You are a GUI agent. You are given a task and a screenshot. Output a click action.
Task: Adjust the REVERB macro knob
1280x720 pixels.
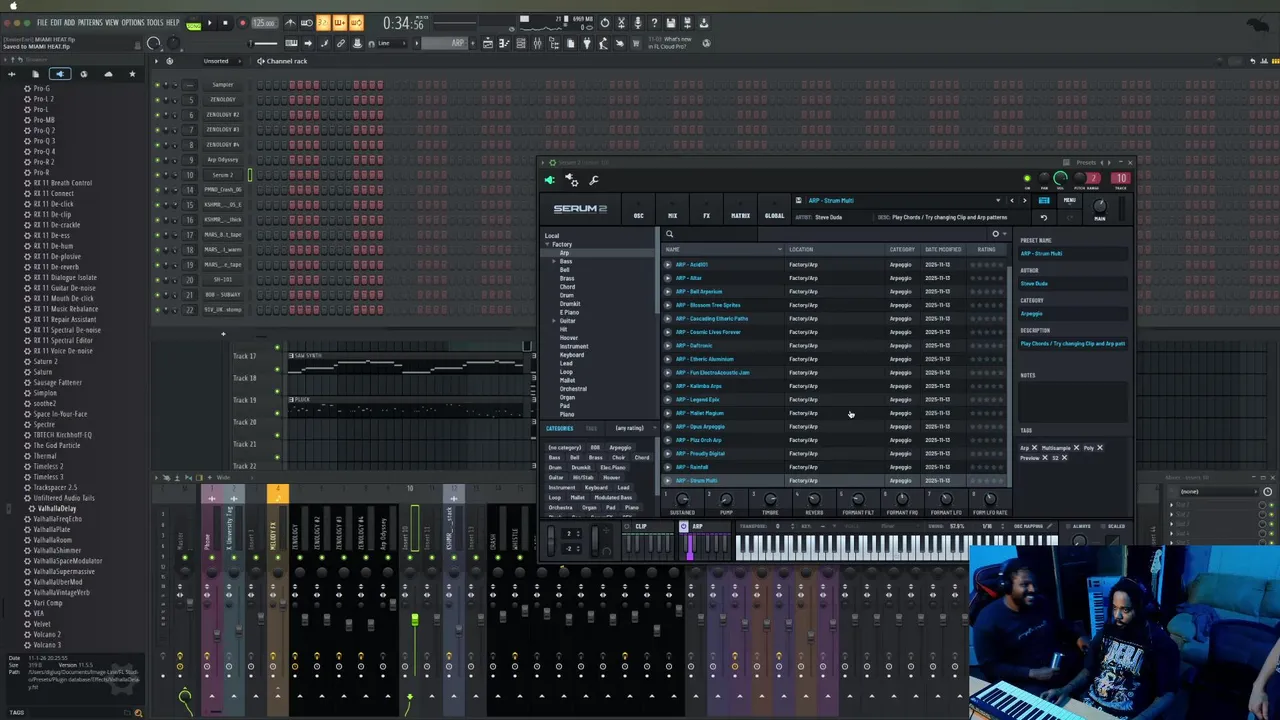pyautogui.click(x=814, y=499)
